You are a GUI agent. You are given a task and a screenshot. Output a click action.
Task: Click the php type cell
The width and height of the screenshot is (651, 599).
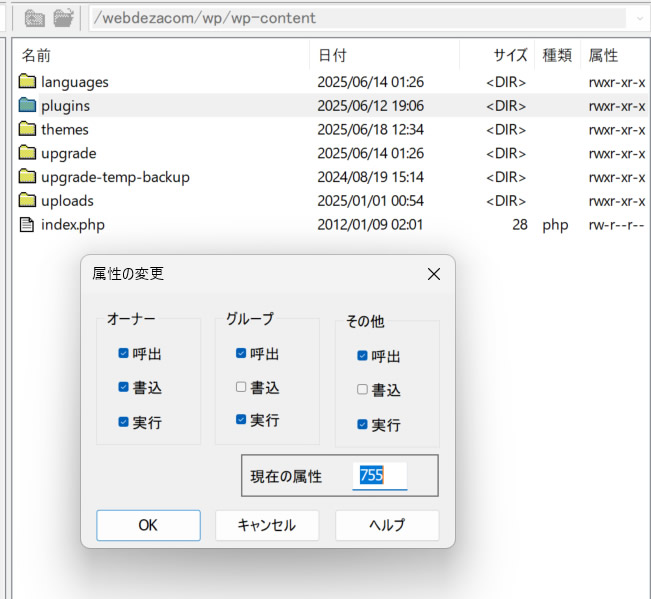pyautogui.click(x=555, y=225)
